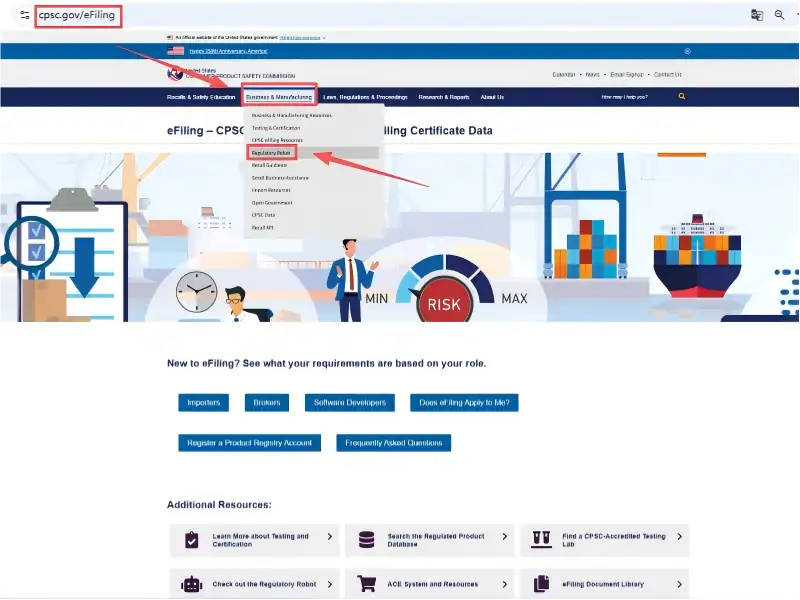
Task: Open the Contact Us link
Action: 668,74
